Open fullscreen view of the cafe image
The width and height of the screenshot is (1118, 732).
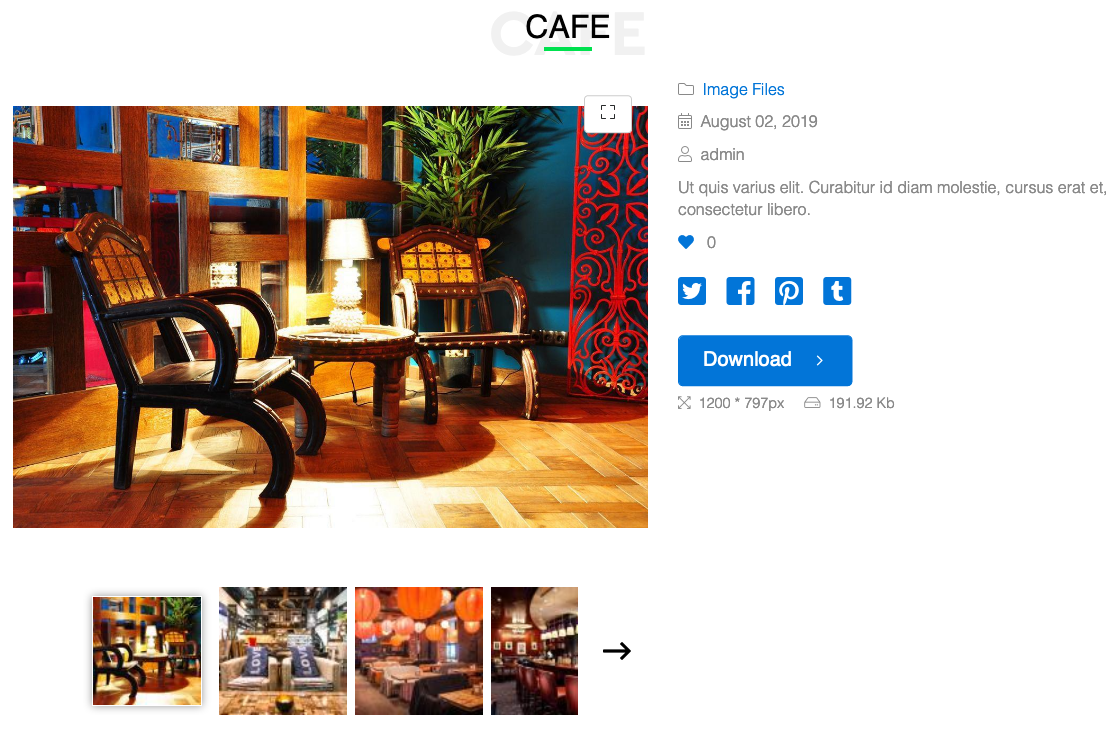[x=607, y=113]
